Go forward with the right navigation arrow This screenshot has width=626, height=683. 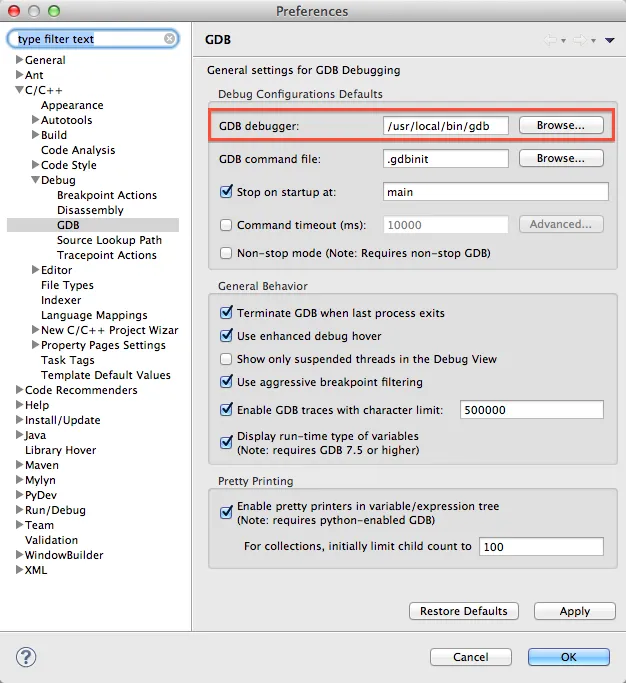tap(580, 40)
